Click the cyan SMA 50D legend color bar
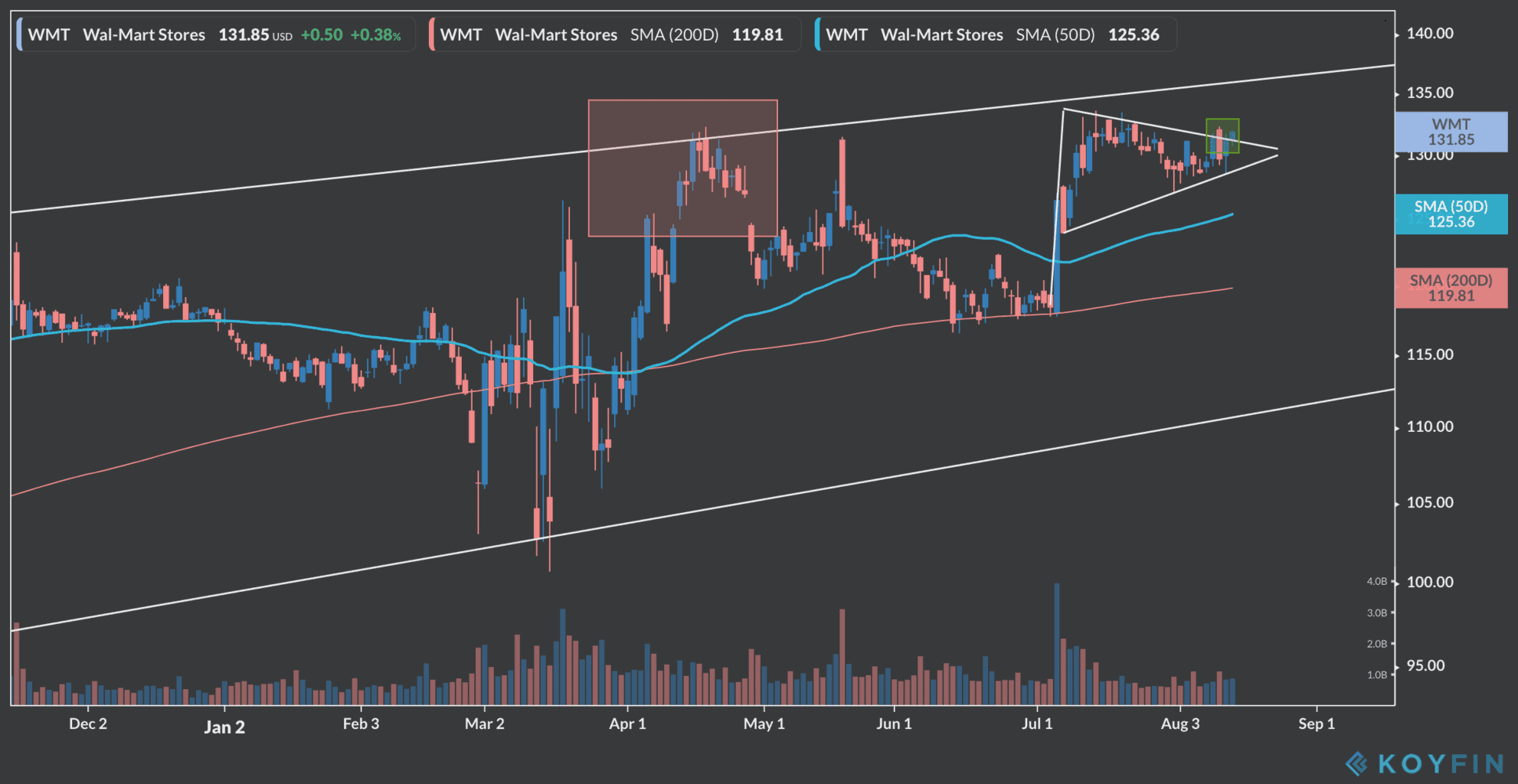 (x=818, y=34)
